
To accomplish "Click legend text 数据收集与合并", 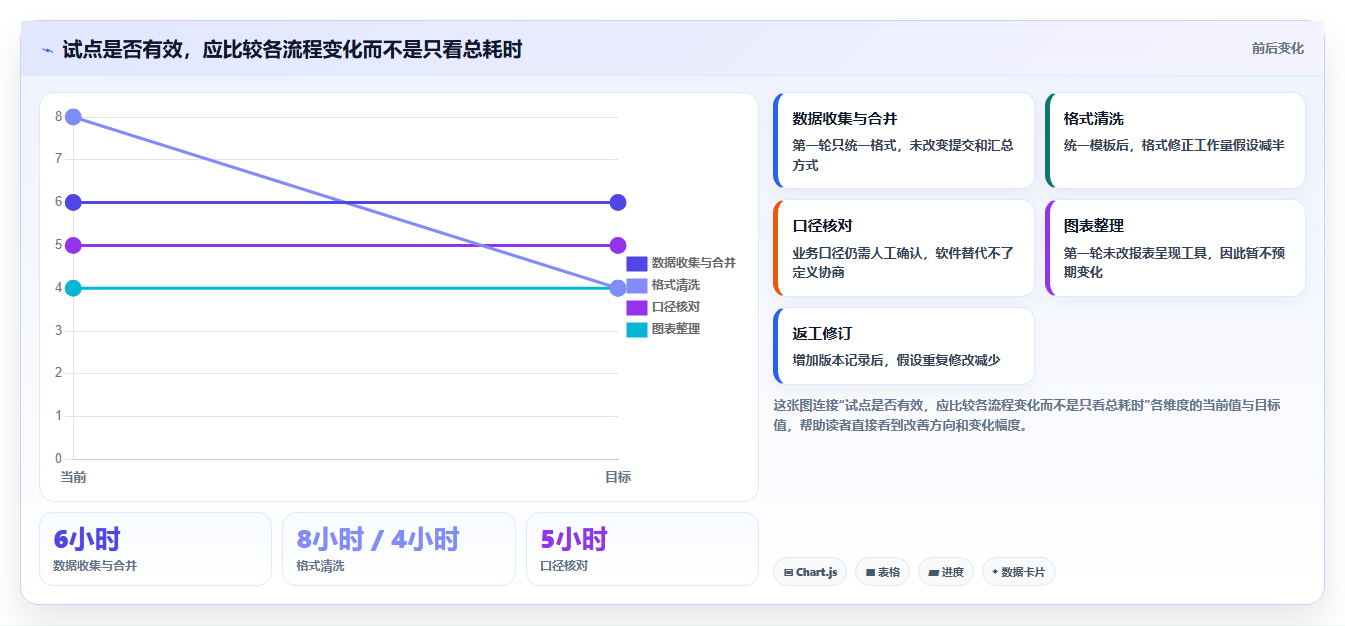I will point(693,263).
